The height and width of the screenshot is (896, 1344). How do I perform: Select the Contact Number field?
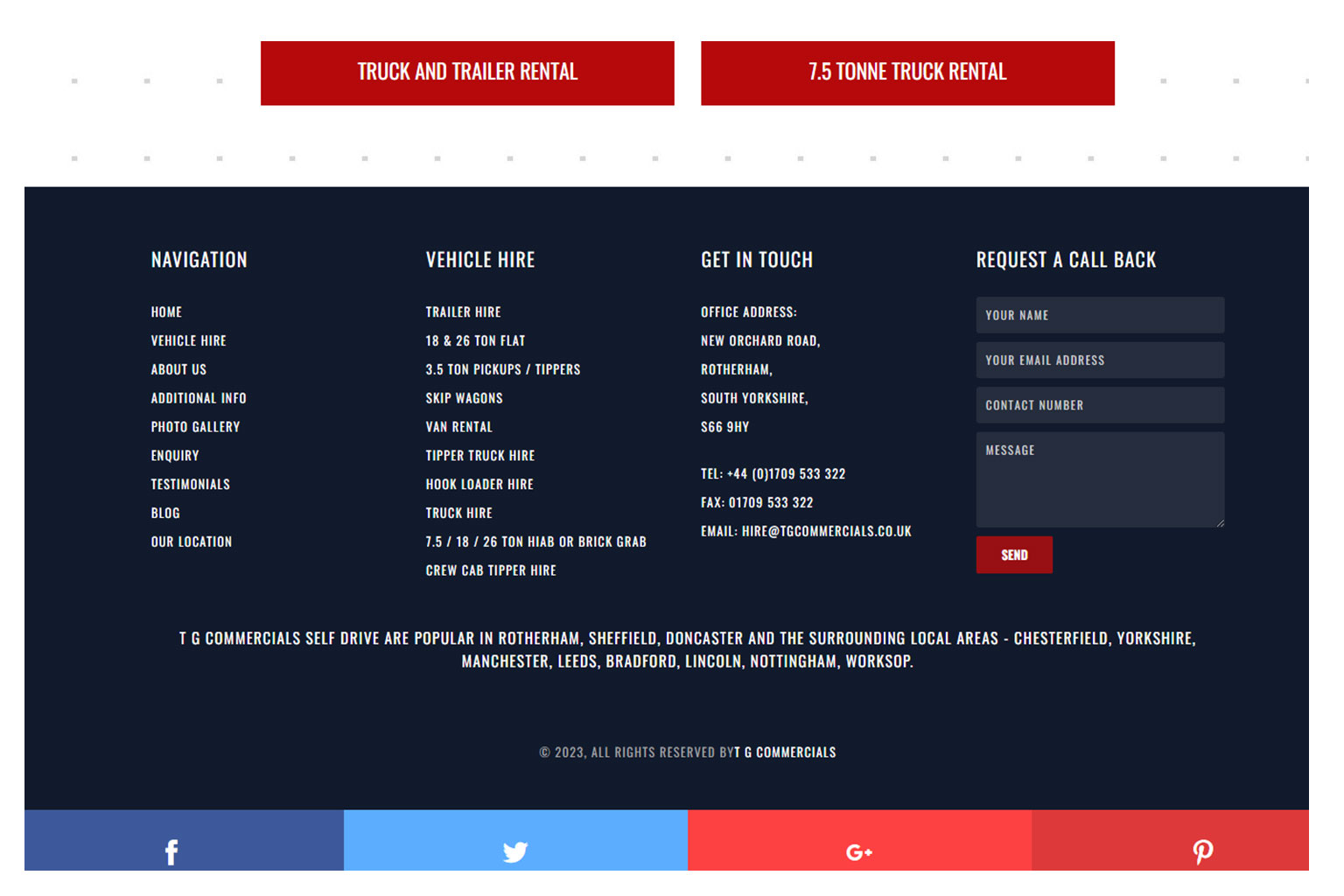click(1099, 405)
